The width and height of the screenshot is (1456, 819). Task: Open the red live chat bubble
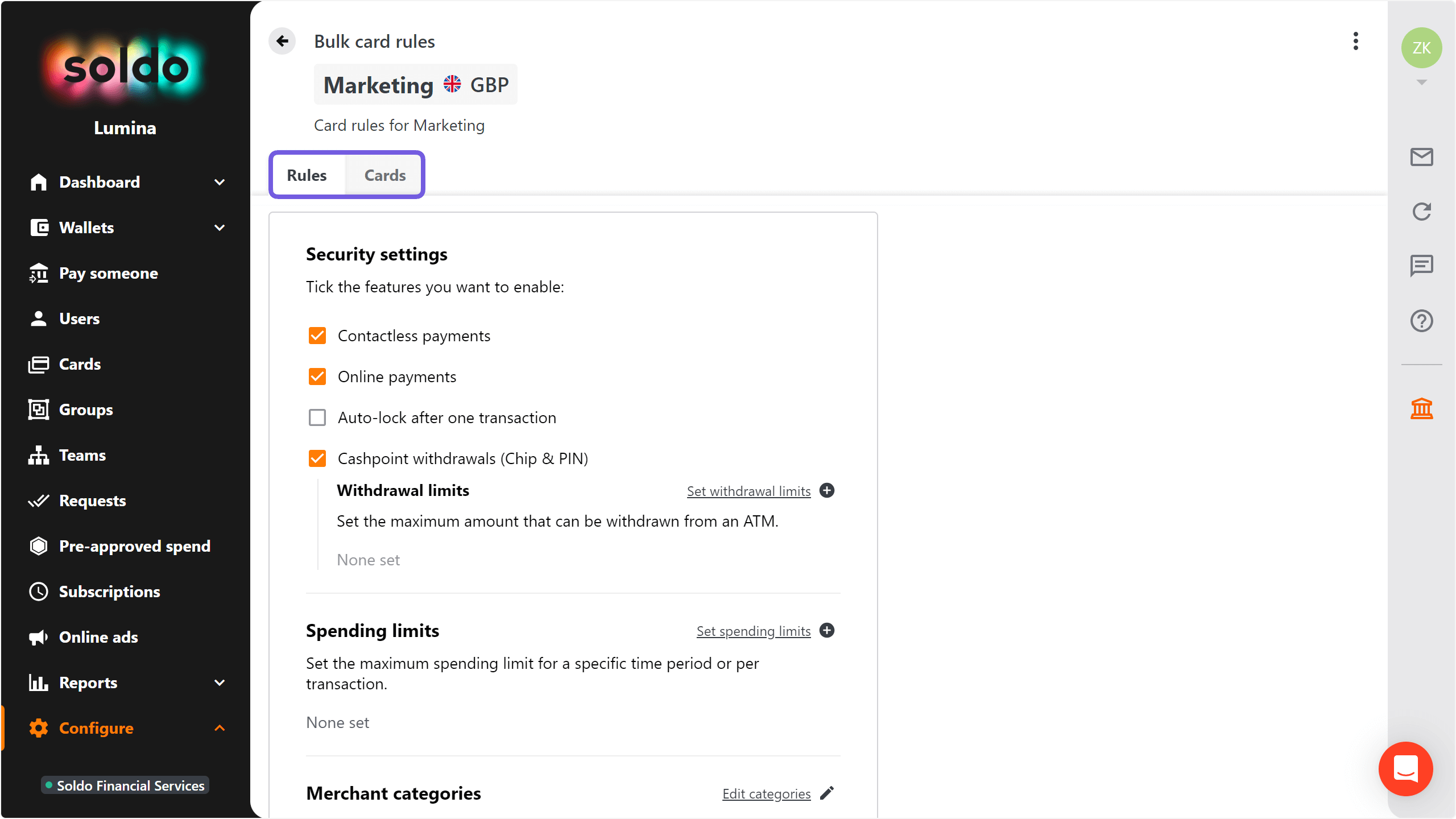click(1405, 768)
